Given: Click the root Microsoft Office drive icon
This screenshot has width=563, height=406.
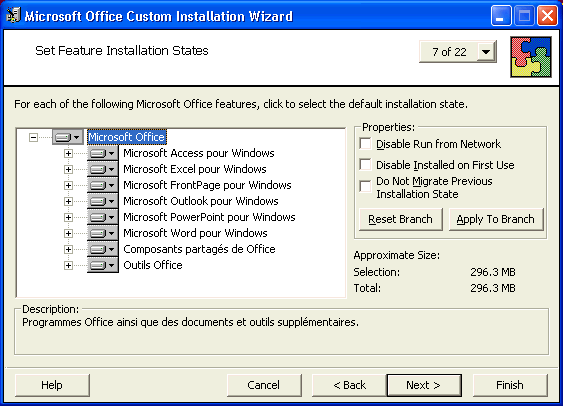Looking at the screenshot, I should point(68,137).
